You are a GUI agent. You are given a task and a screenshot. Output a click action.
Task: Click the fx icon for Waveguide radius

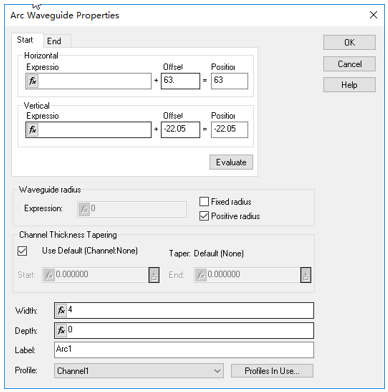[x=84, y=209]
